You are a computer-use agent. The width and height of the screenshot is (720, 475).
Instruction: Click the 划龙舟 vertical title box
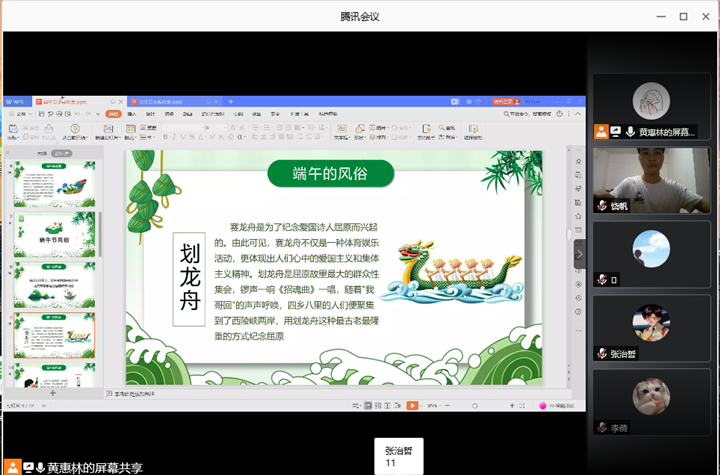(189, 279)
